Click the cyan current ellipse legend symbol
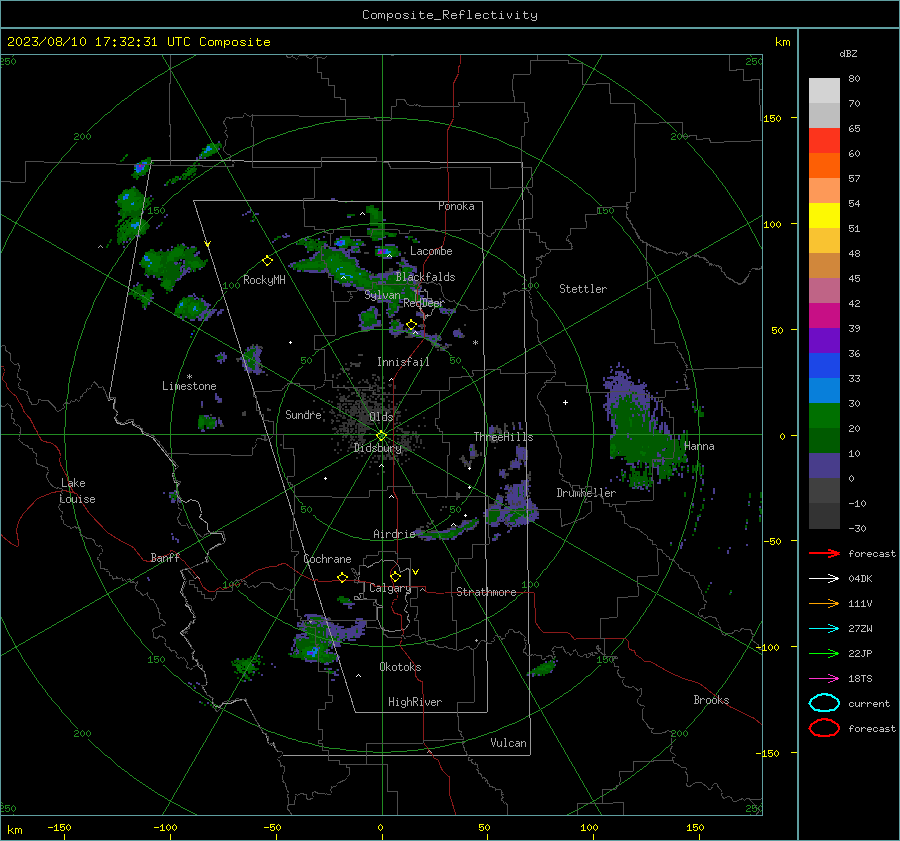The width and height of the screenshot is (900, 841). click(x=824, y=703)
